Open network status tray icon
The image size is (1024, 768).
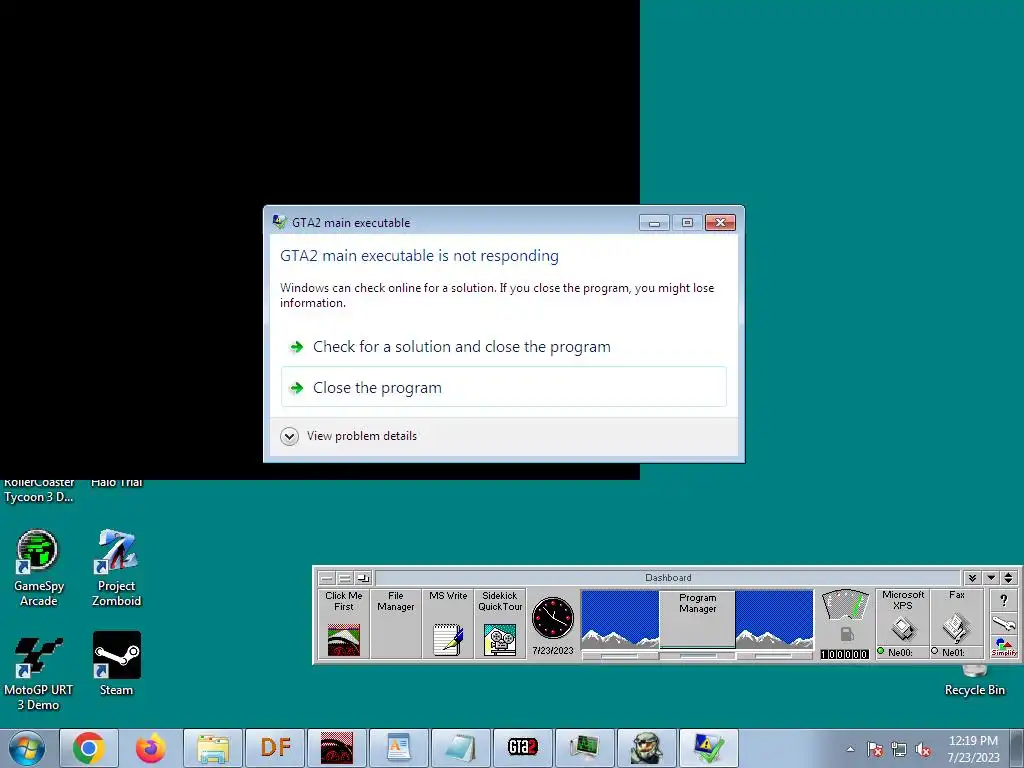click(x=899, y=750)
